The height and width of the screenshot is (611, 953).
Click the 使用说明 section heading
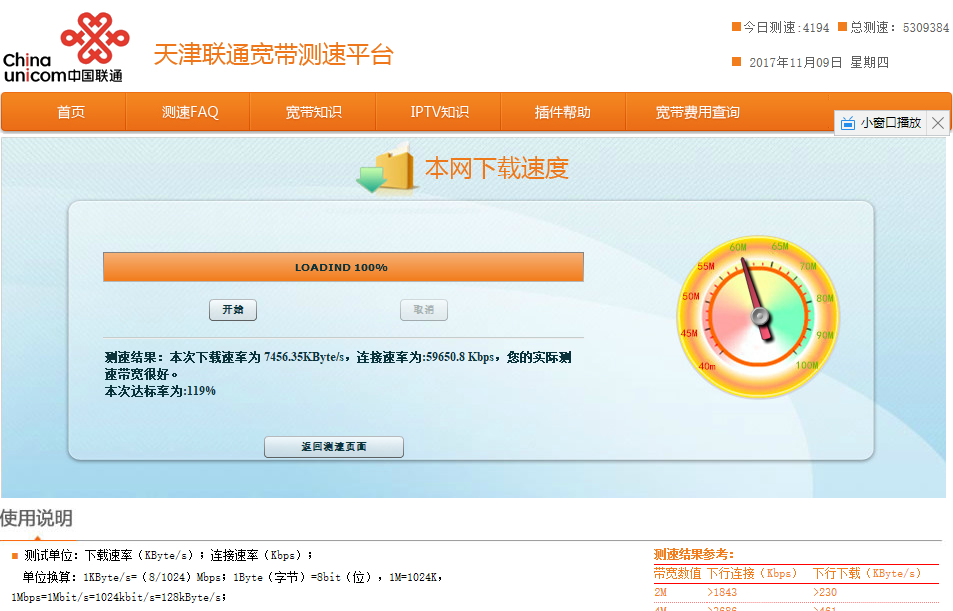coord(36,518)
